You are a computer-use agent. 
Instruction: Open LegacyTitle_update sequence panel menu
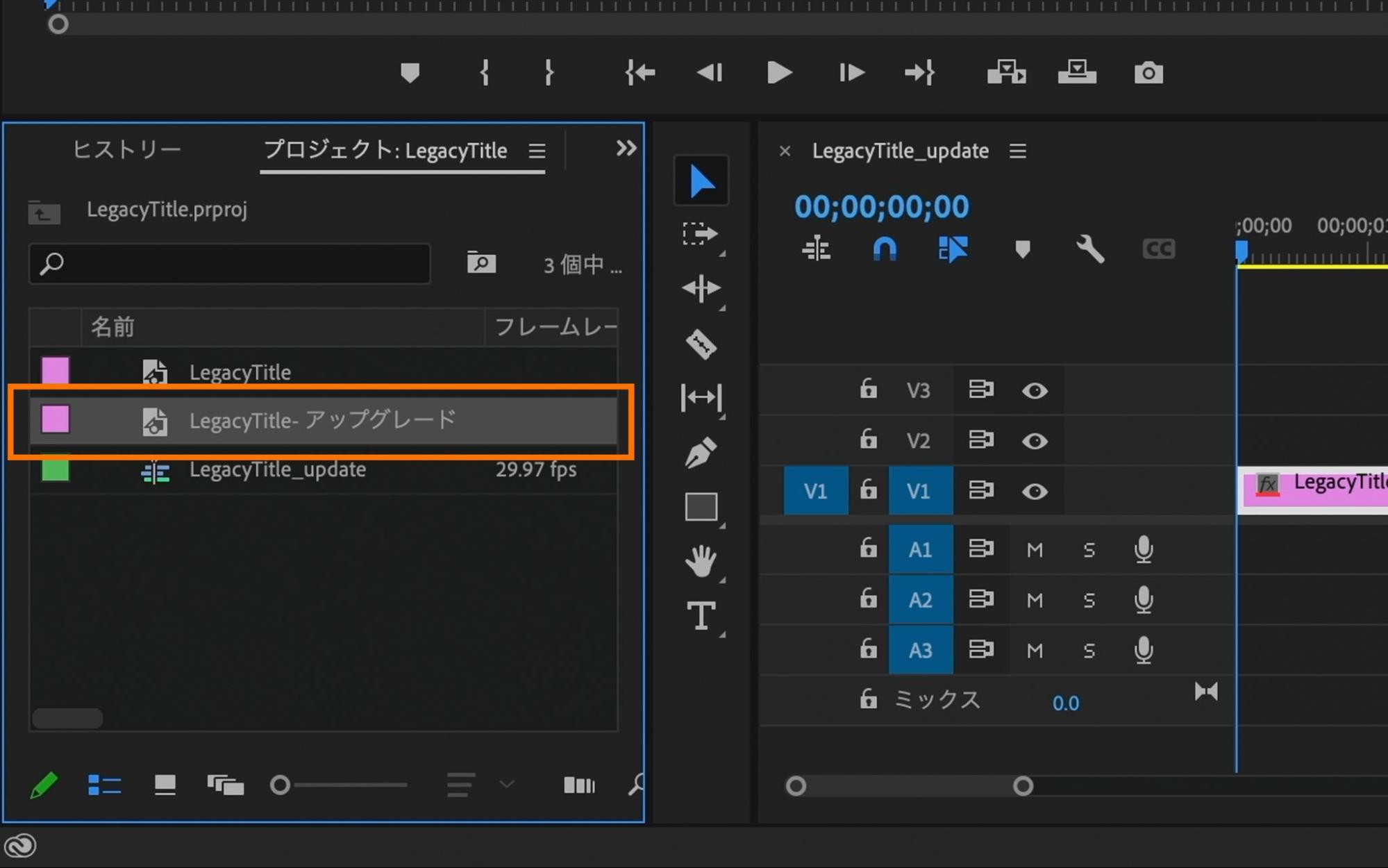click(x=1017, y=151)
